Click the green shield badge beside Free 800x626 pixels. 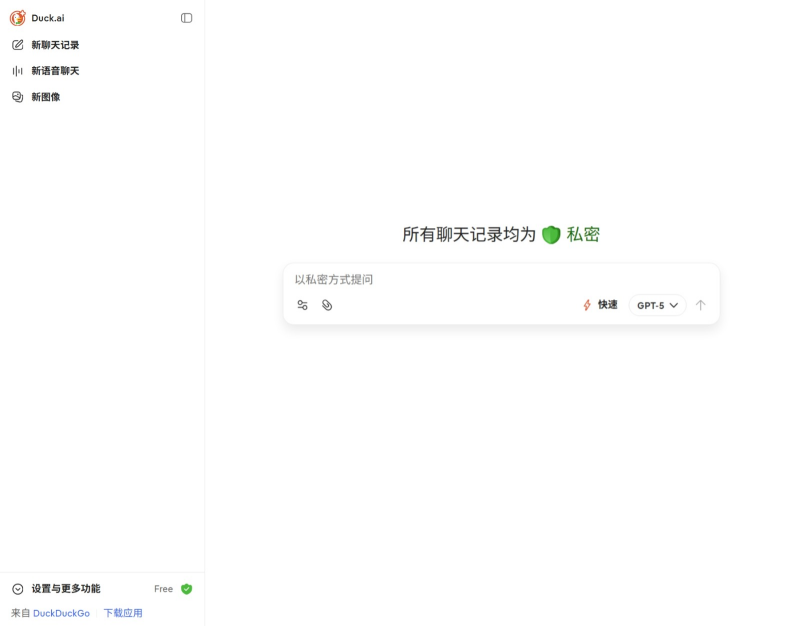click(x=187, y=589)
